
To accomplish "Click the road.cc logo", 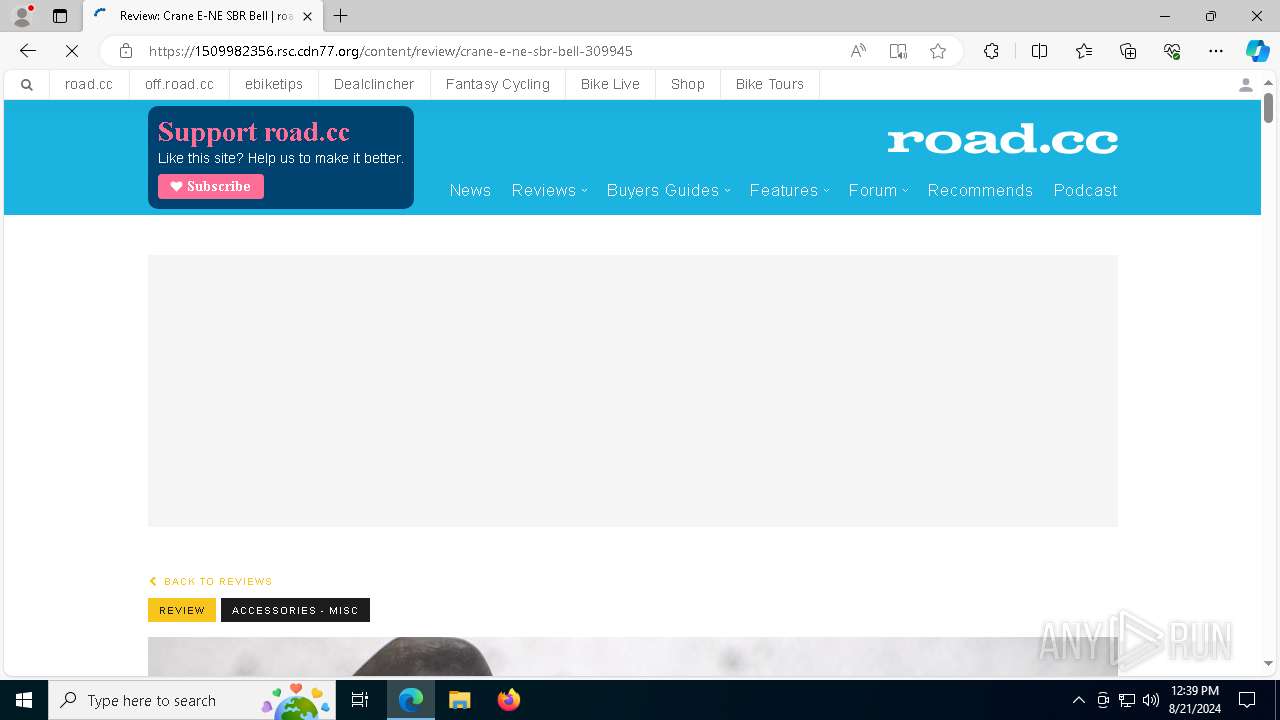I will (1002, 139).
